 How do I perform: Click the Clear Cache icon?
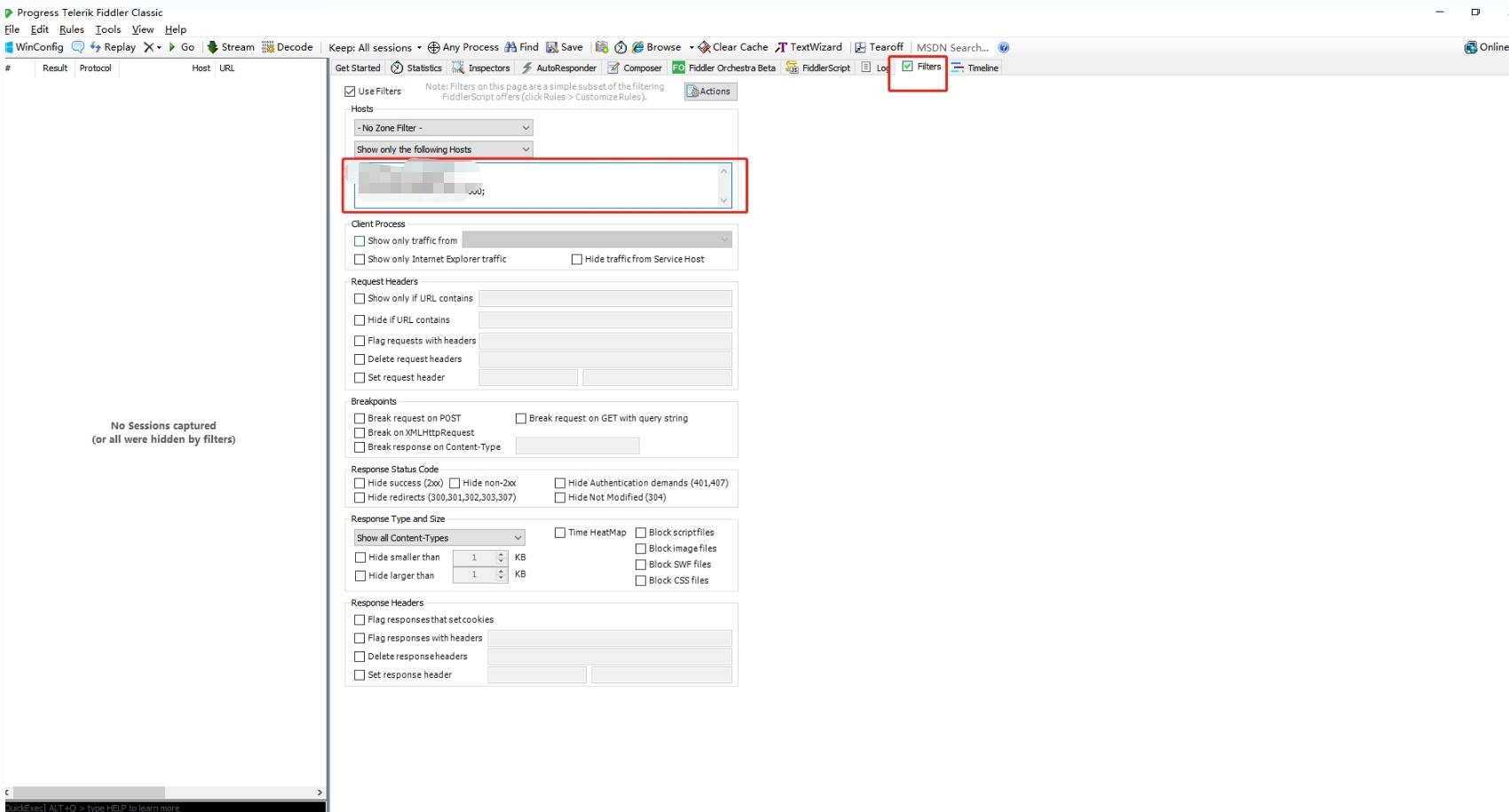pyautogui.click(x=704, y=47)
